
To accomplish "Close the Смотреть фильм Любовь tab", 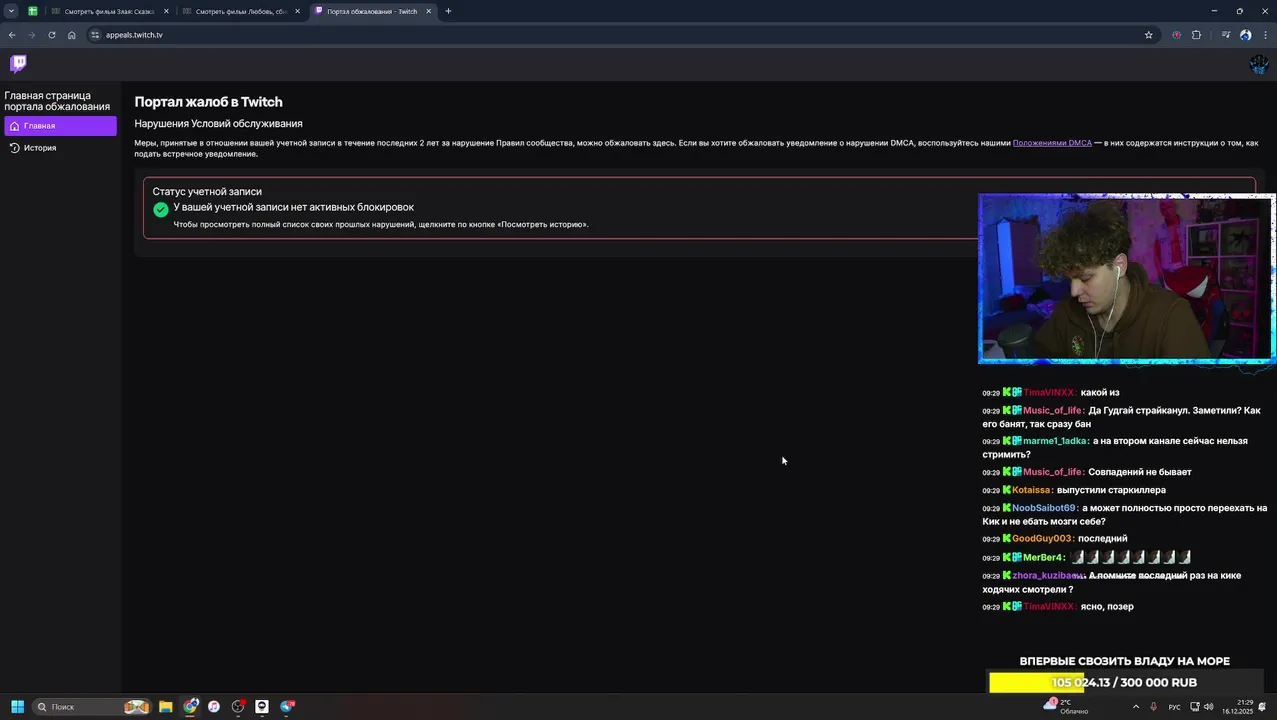I will [x=297, y=11].
